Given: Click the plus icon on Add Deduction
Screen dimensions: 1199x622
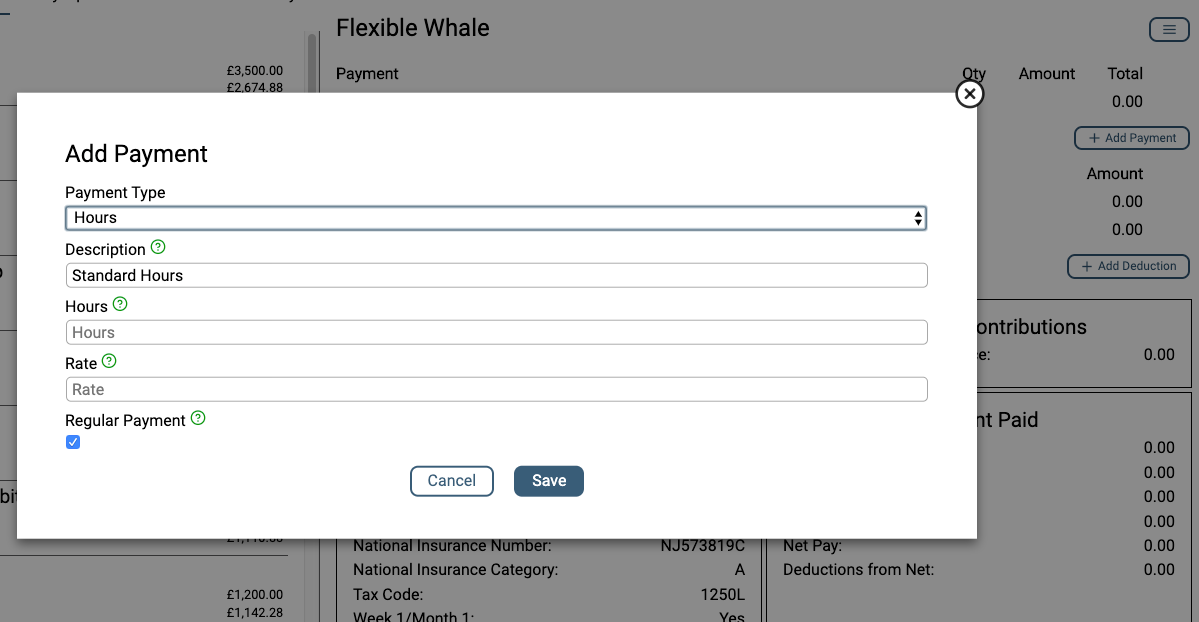Looking at the screenshot, I should (1086, 266).
